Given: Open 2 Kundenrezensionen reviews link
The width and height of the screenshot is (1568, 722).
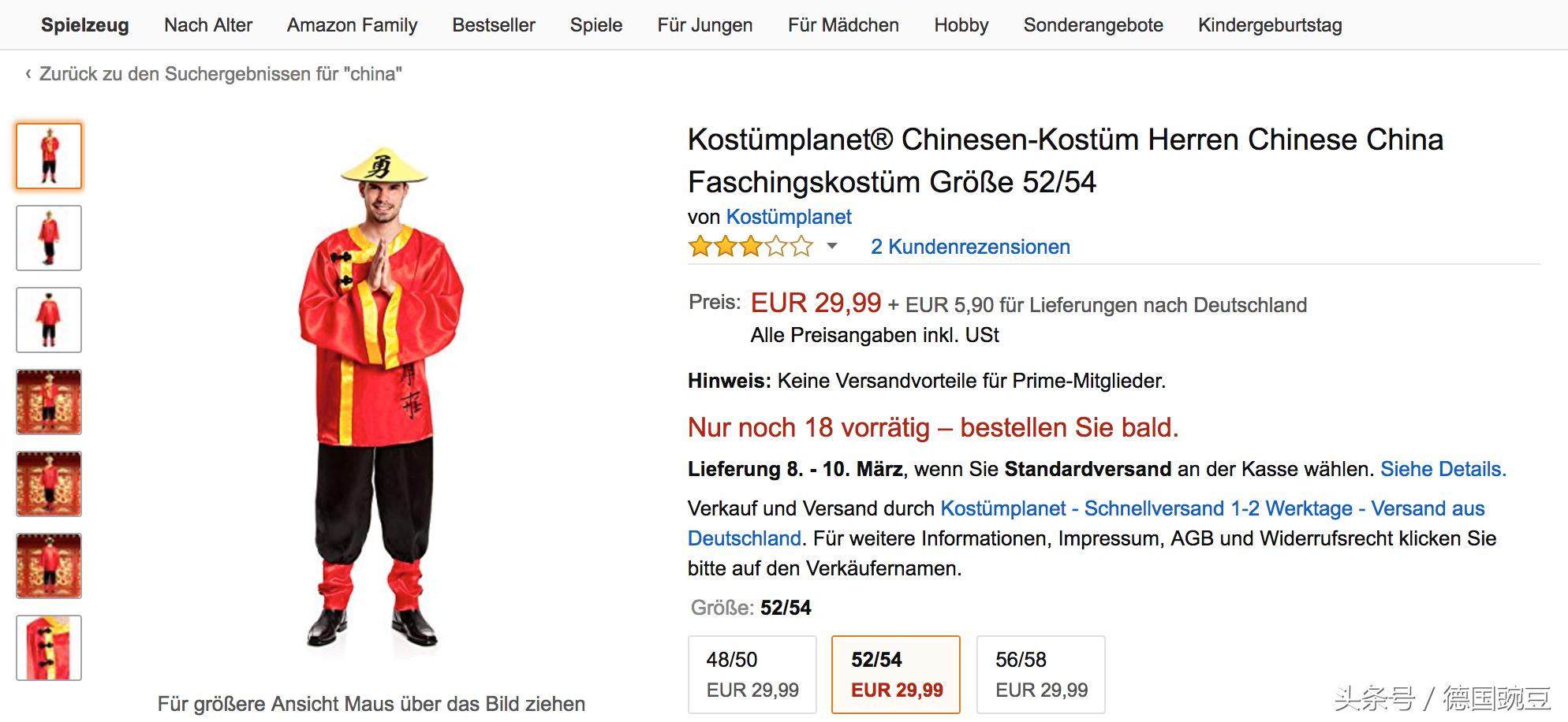Looking at the screenshot, I should click(970, 247).
